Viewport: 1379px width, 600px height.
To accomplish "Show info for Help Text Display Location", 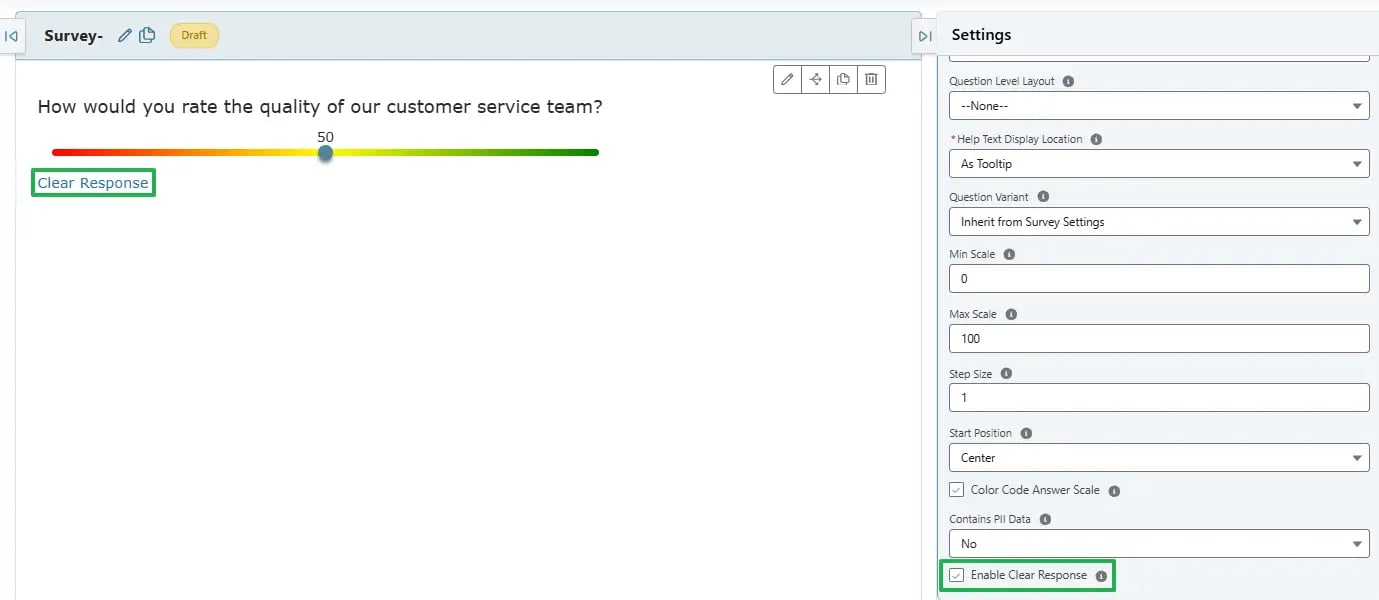I will click(x=1096, y=139).
